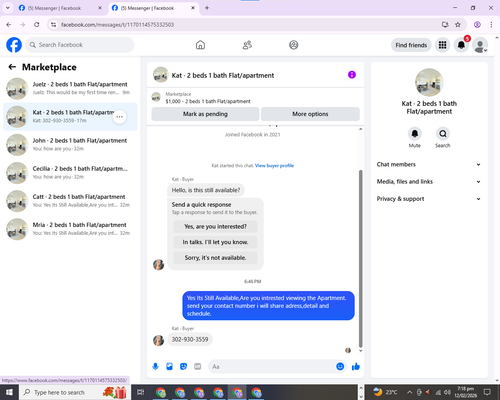Click the taskbar 'Type here to search' box
Screen dimensions: 500x400
tap(74, 392)
